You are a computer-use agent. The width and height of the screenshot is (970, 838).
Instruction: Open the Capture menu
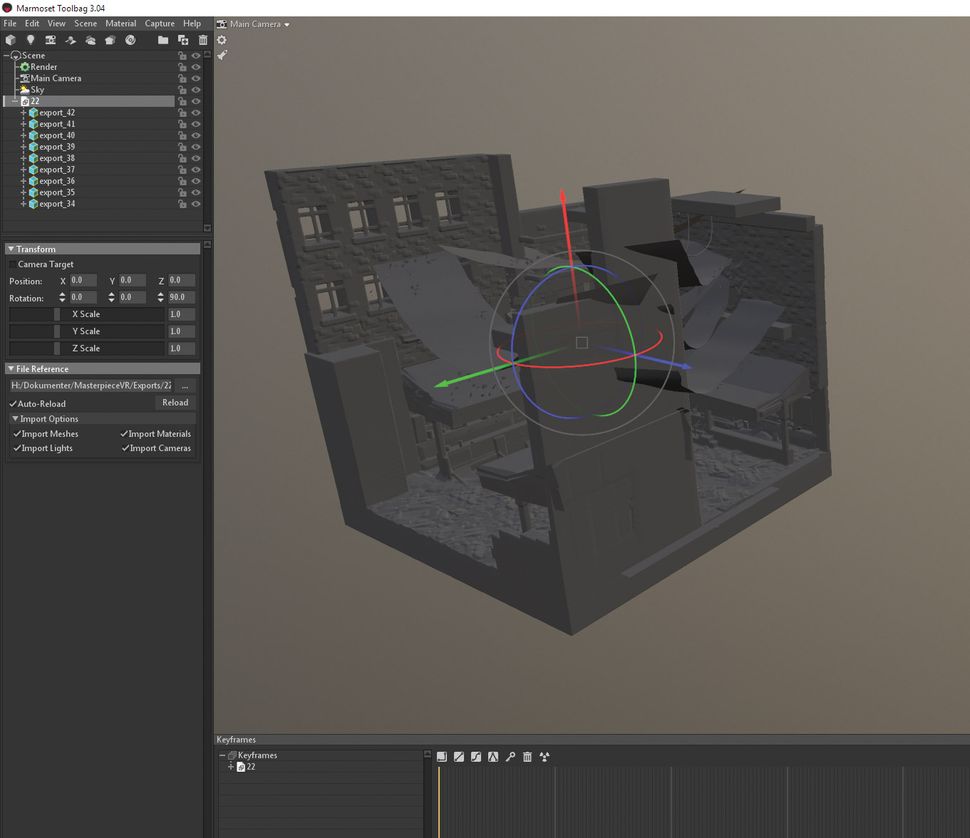[159, 23]
